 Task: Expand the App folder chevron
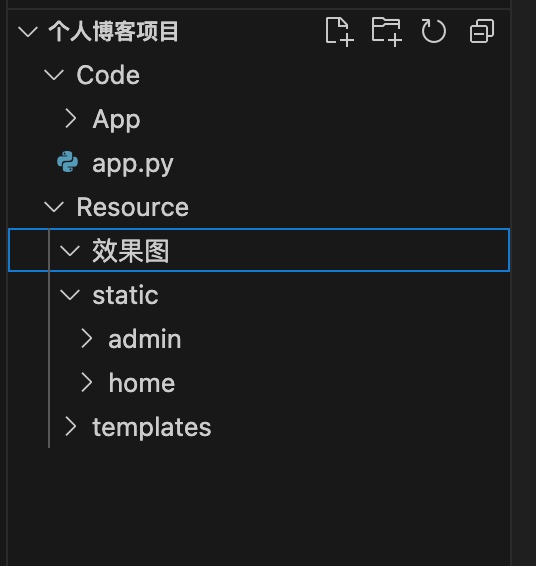[71, 119]
